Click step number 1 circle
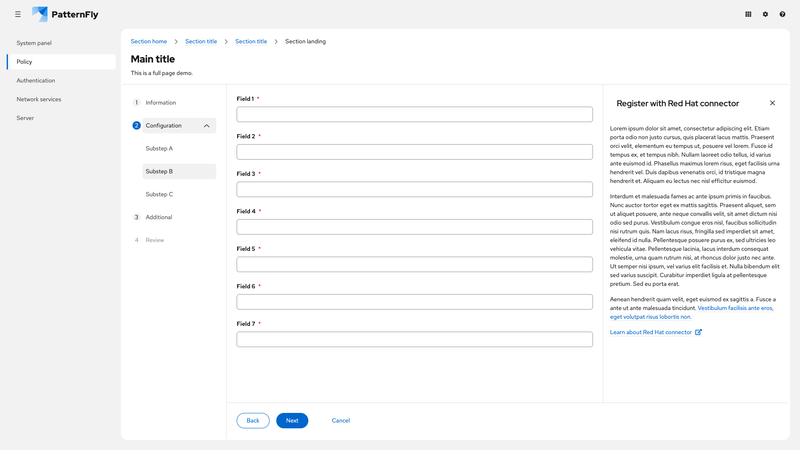800x450 pixels. click(136, 103)
